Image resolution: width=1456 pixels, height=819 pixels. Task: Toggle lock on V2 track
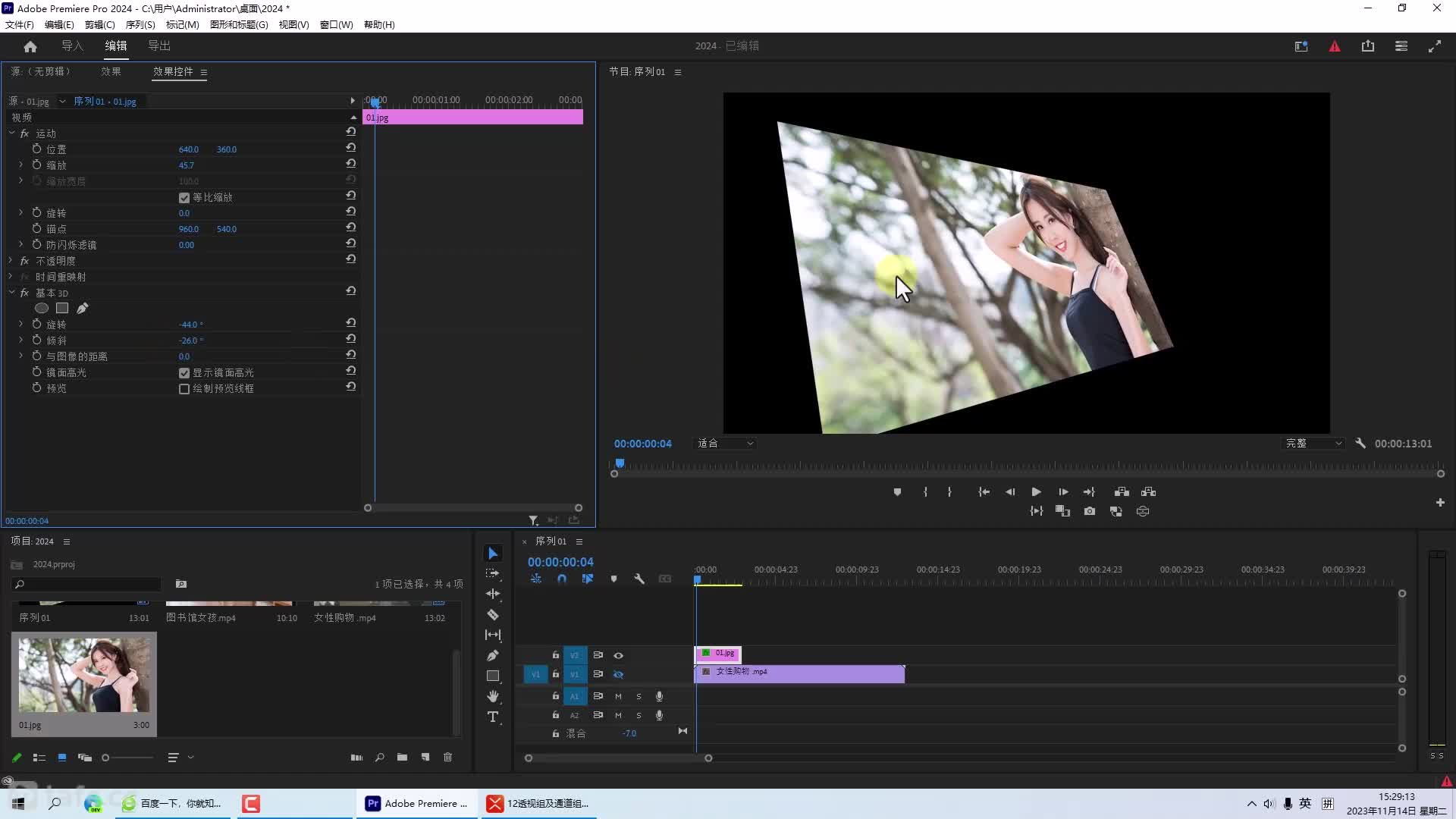(555, 655)
